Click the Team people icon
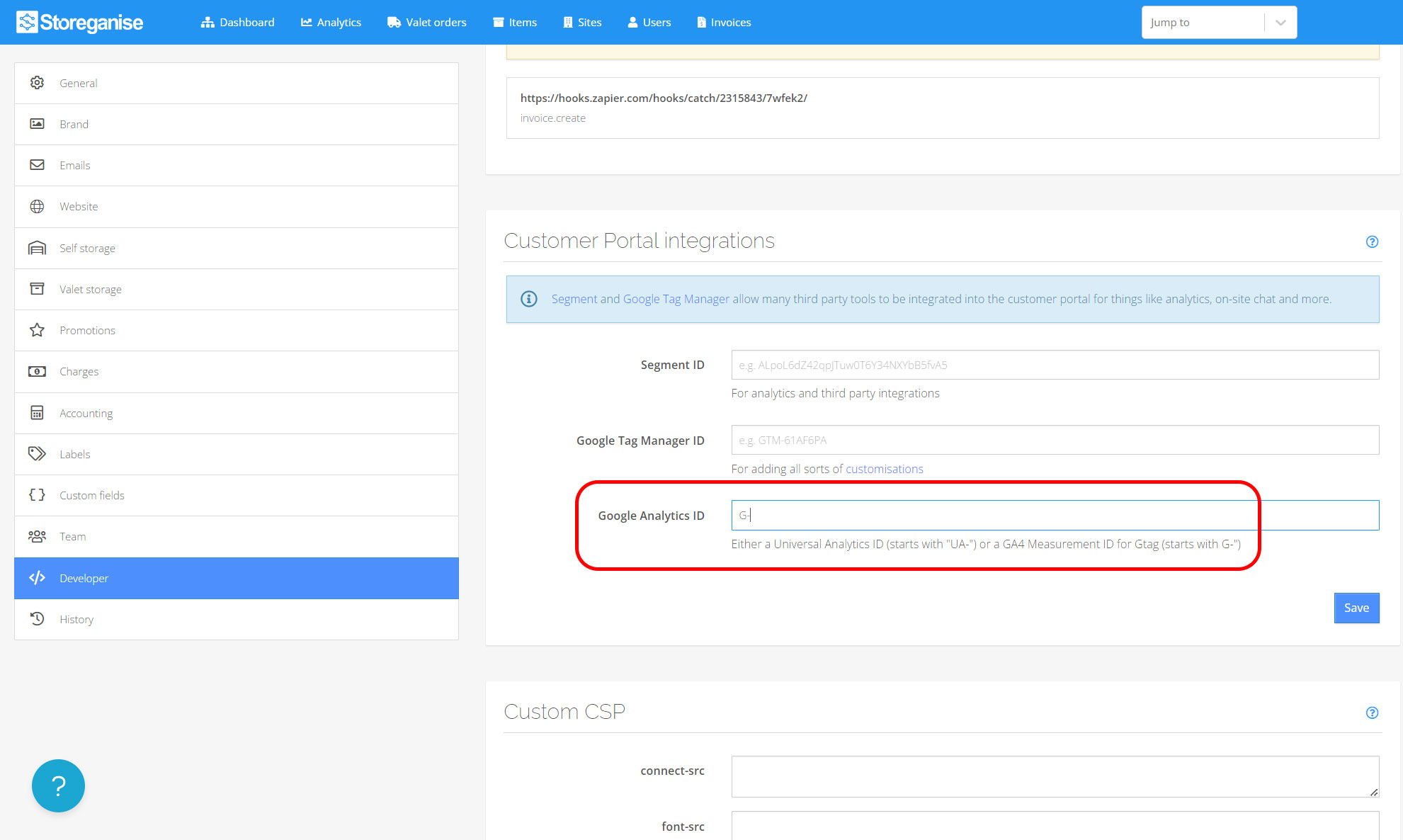This screenshot has height=840, width=1403. [x=37, y=536]
